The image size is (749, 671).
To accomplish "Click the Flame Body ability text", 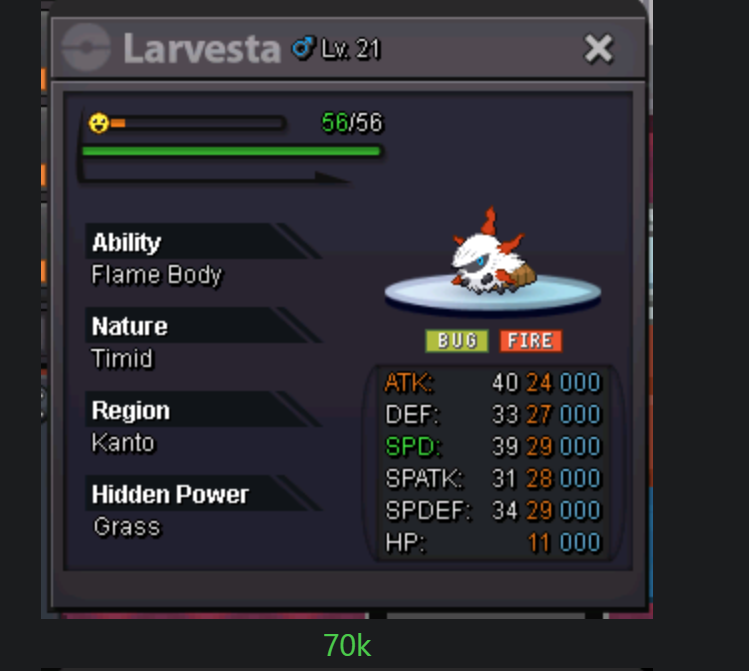I will pos(157,275).
